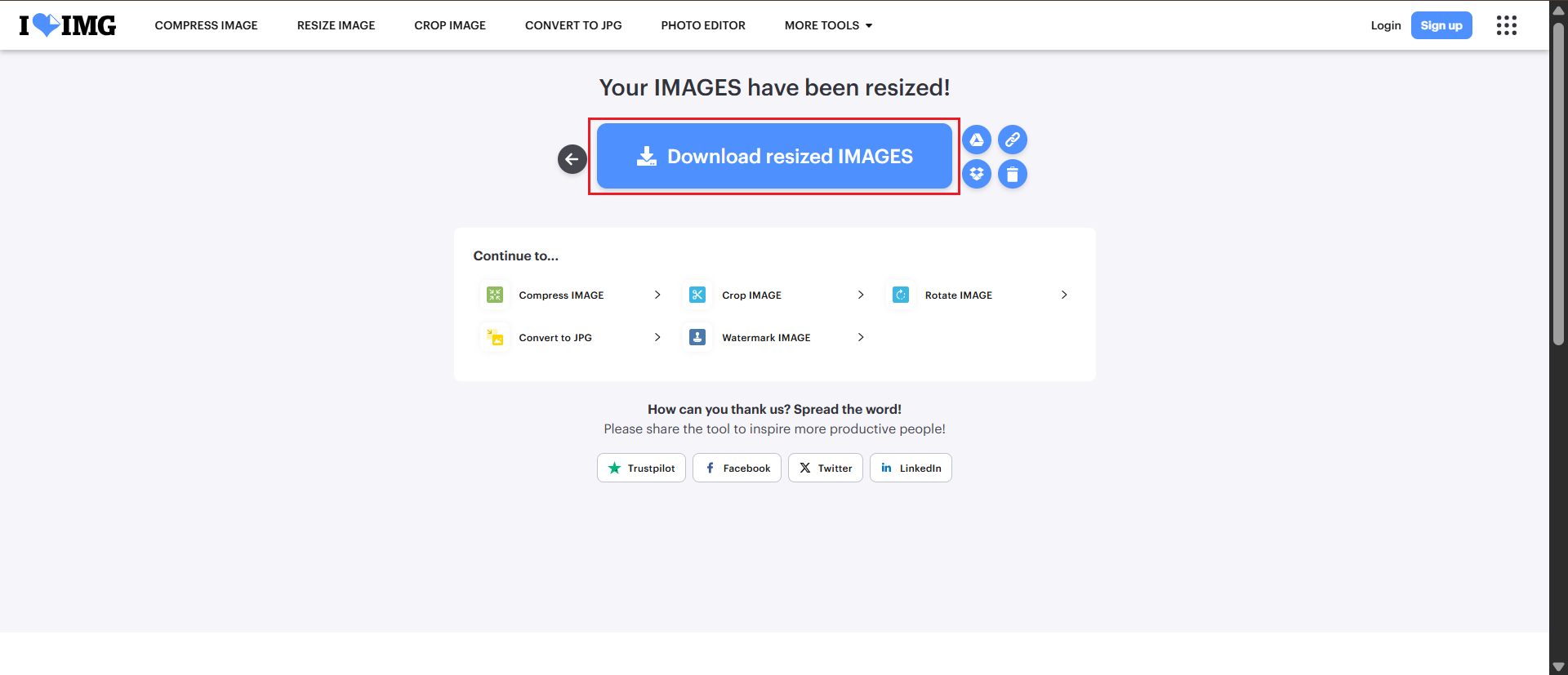Click the page vertical scrollbar thumb
This screenshot has width=1568, height=675.
pos(1558,184)
